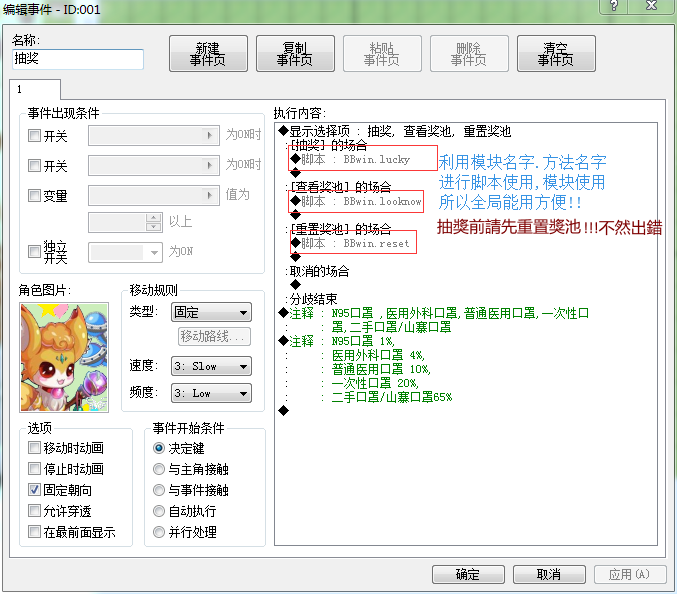
Task: Click the 名称 field containing 抽奖
Action: (x=78, y=59)
